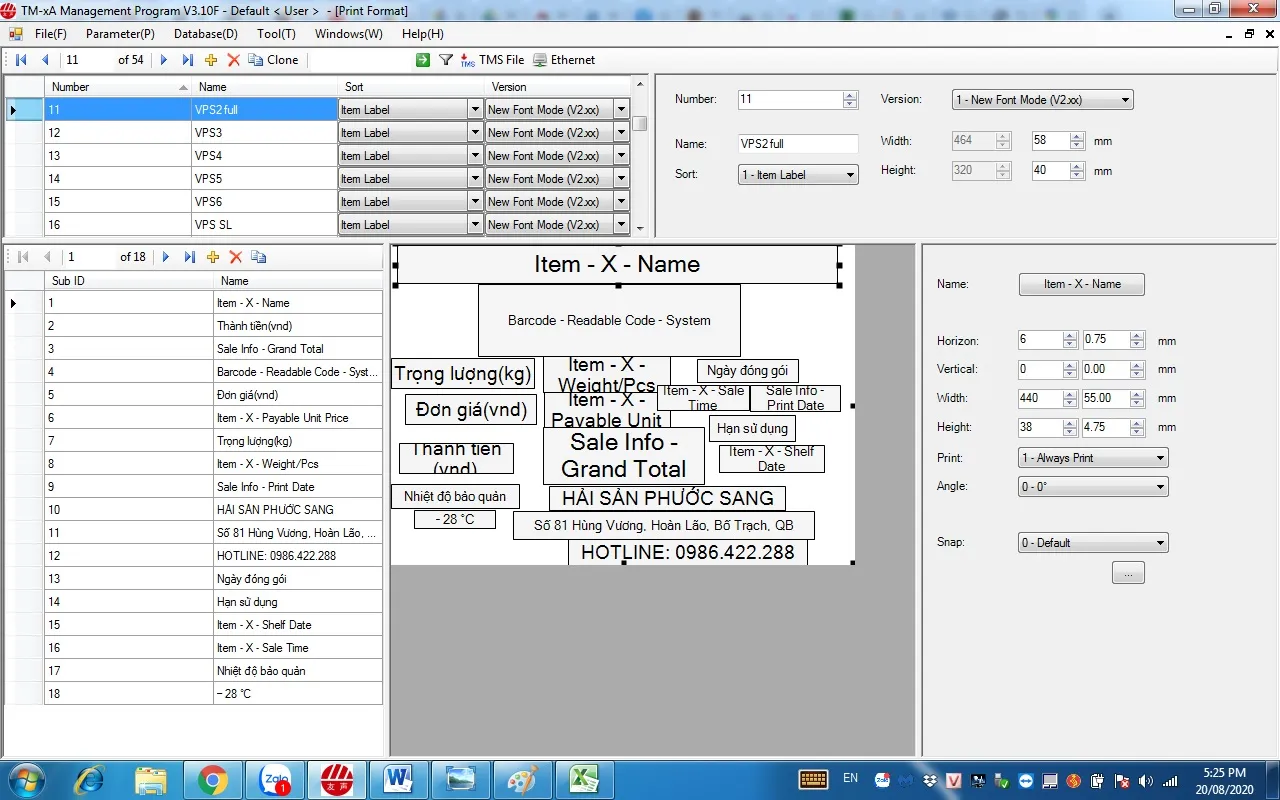Open Excel from taskbar
The height and width of the screenshot is (800, 1280).
(584, 779)
